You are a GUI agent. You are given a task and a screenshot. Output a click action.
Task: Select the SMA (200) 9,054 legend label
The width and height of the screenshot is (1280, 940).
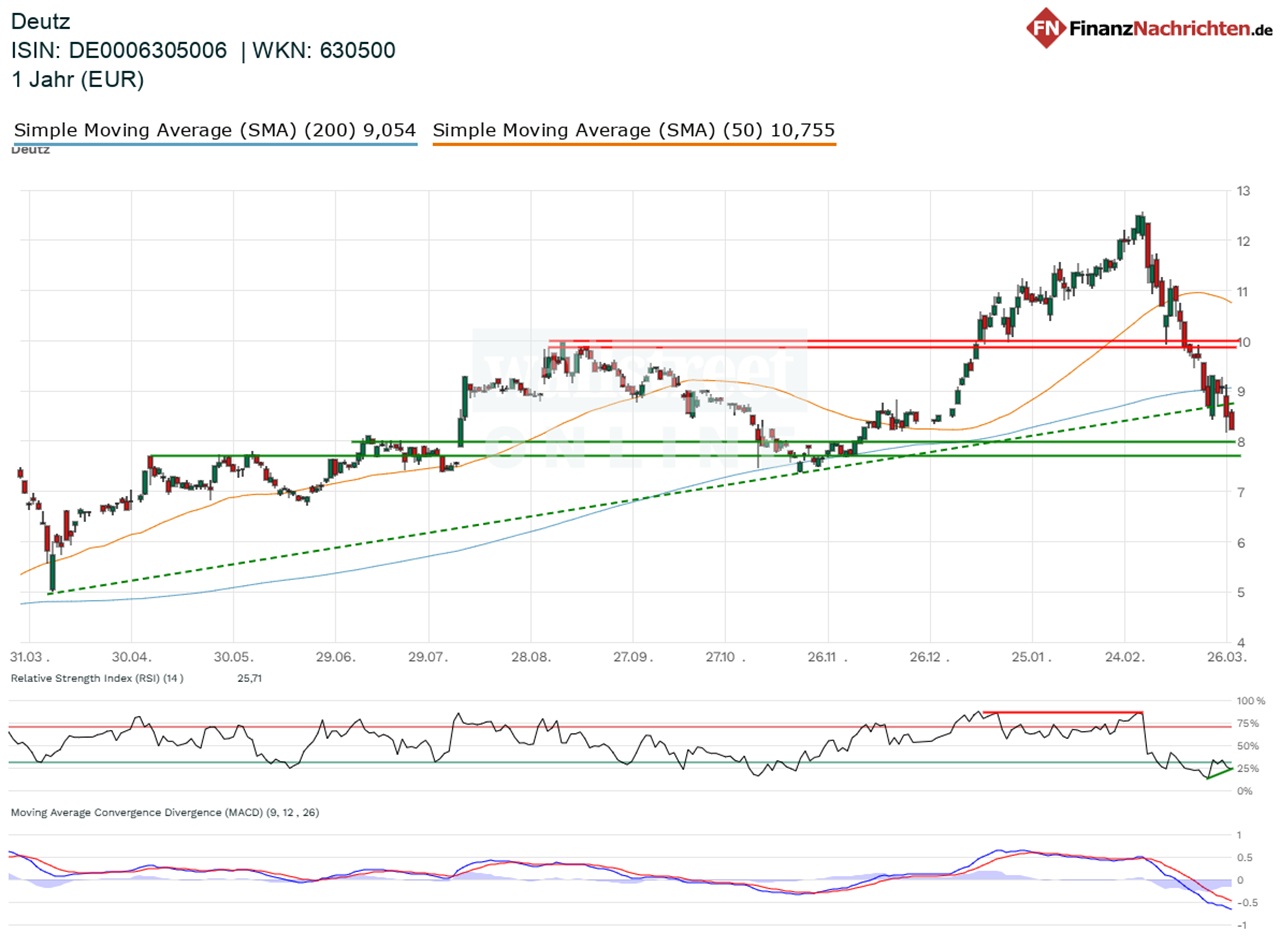[x=215, y=130]
